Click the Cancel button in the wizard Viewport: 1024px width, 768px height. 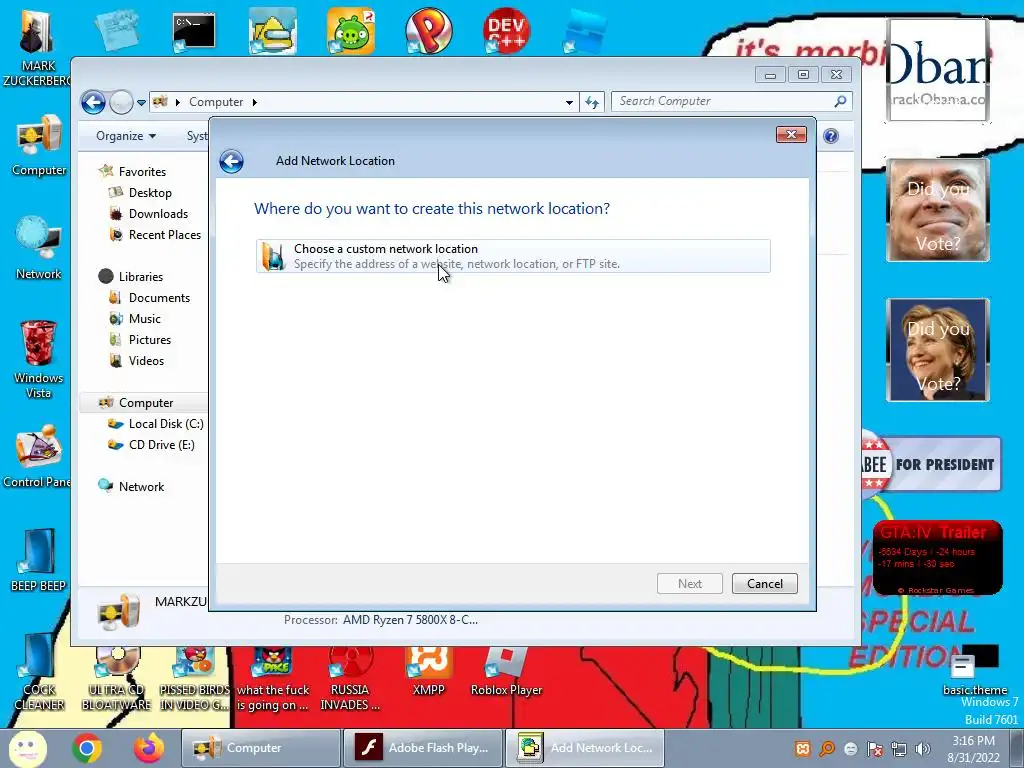pyautogui.click(x=765, y=583)
